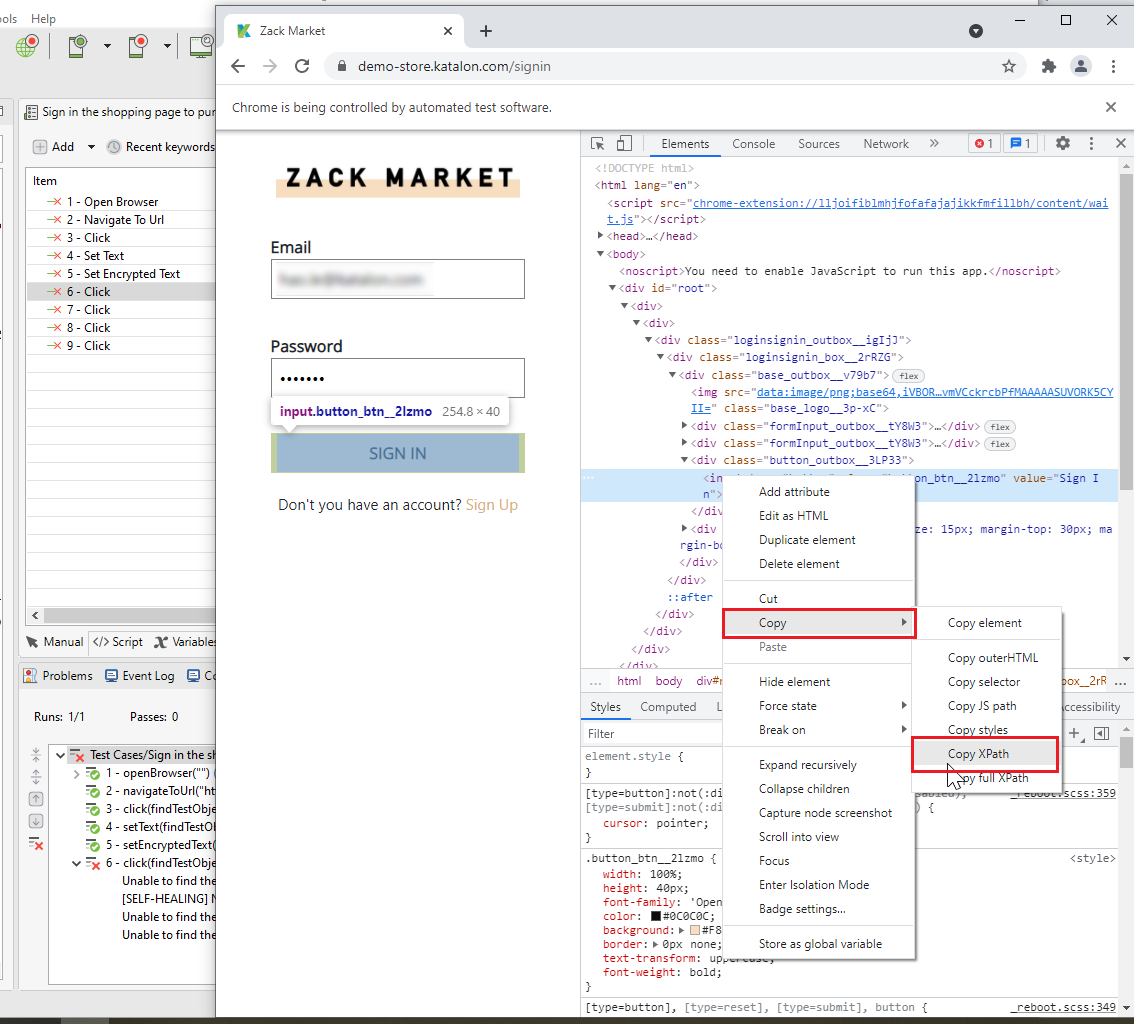Switch to the Console tab
Screen dimensions: 1134x1024
pyautogui.click(x=753, y=143)
